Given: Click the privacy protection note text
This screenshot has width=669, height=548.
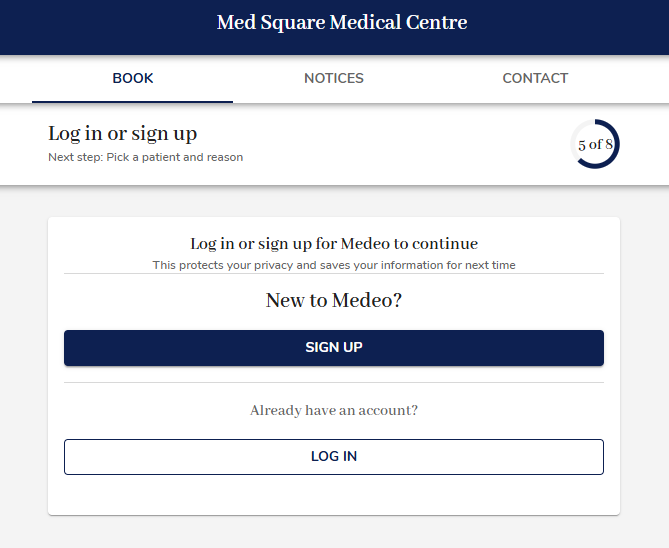Looking at the screenshot, I should click(334, 265).
